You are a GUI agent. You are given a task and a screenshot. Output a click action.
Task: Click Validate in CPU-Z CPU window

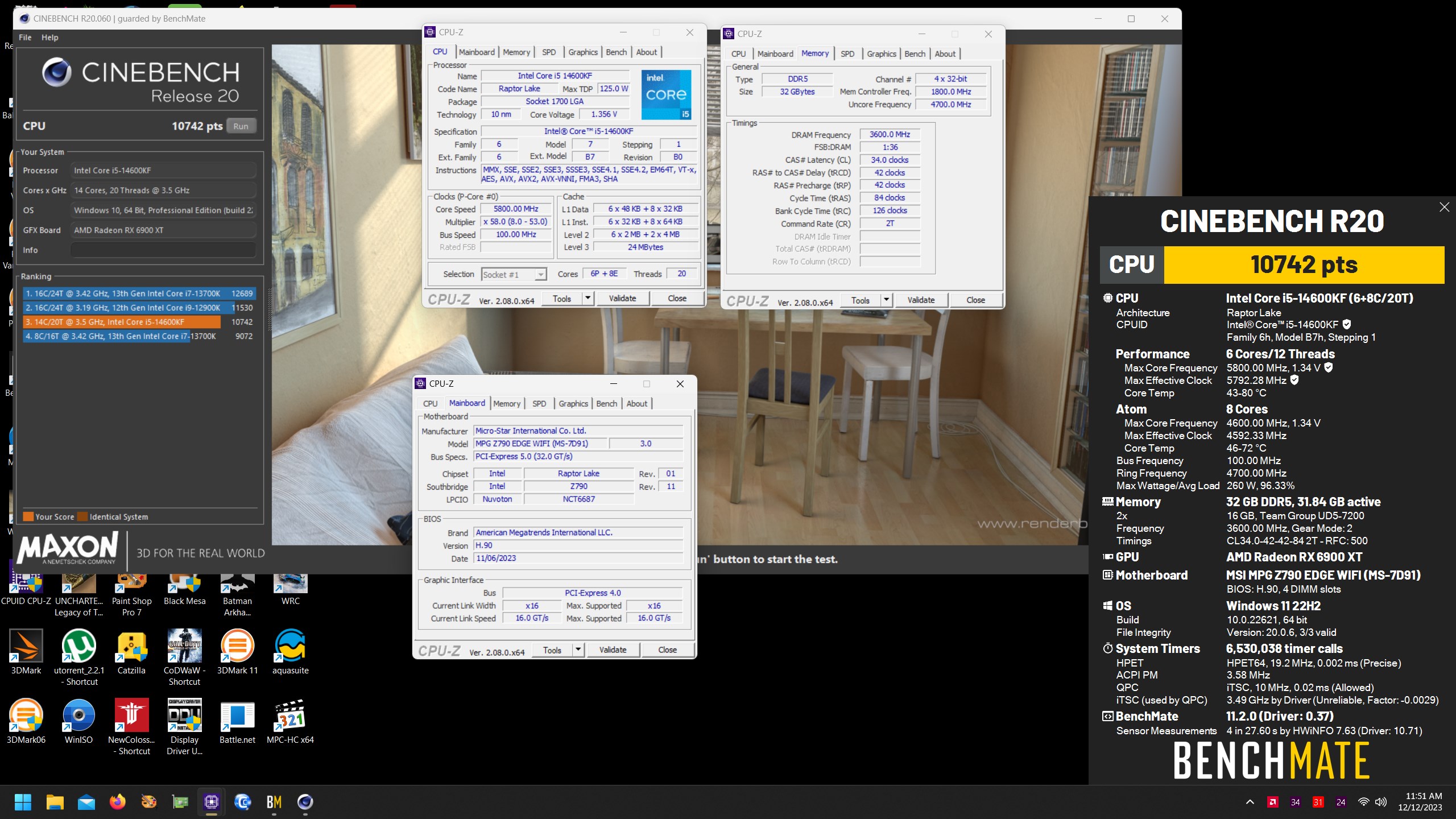pyautogui.click(x=622, y=298)
